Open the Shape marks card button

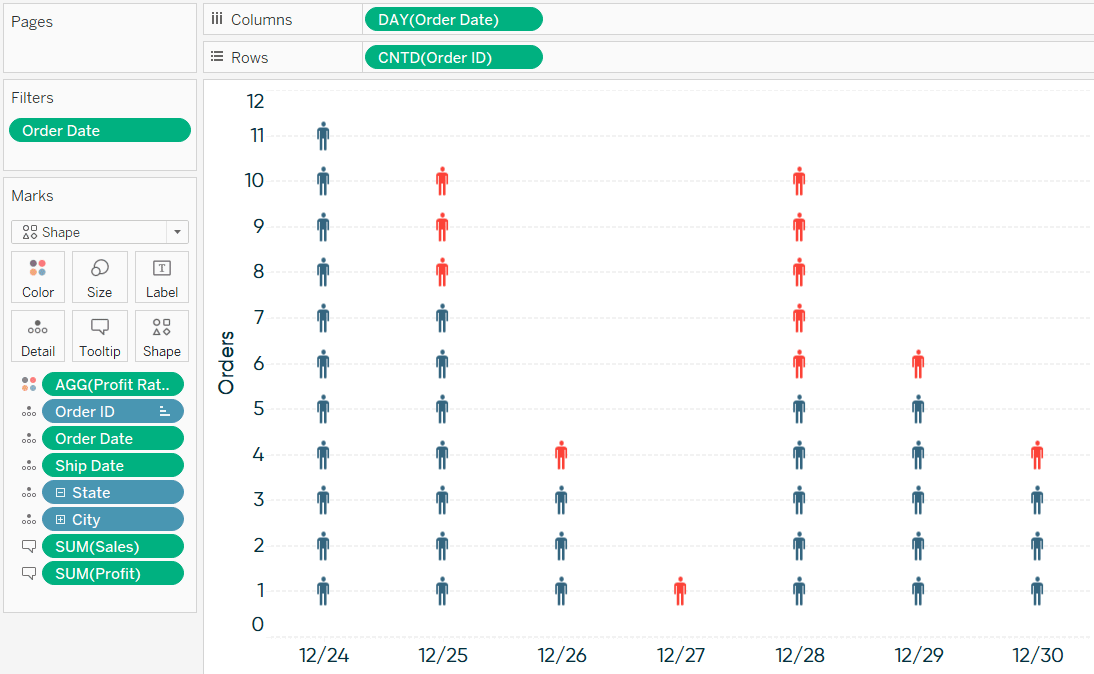coord(161,336)
